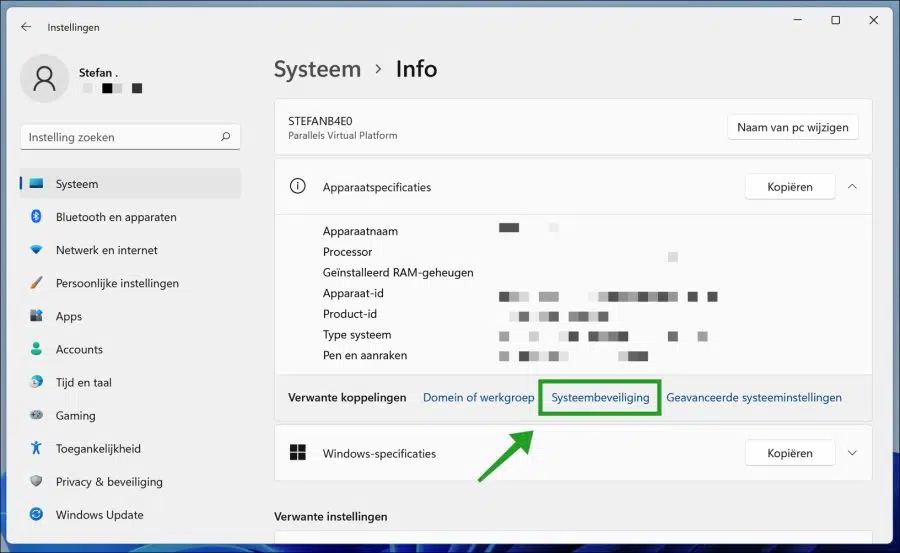Click the Type systeem label
The image size is (900, 553).
click(357, 335)
